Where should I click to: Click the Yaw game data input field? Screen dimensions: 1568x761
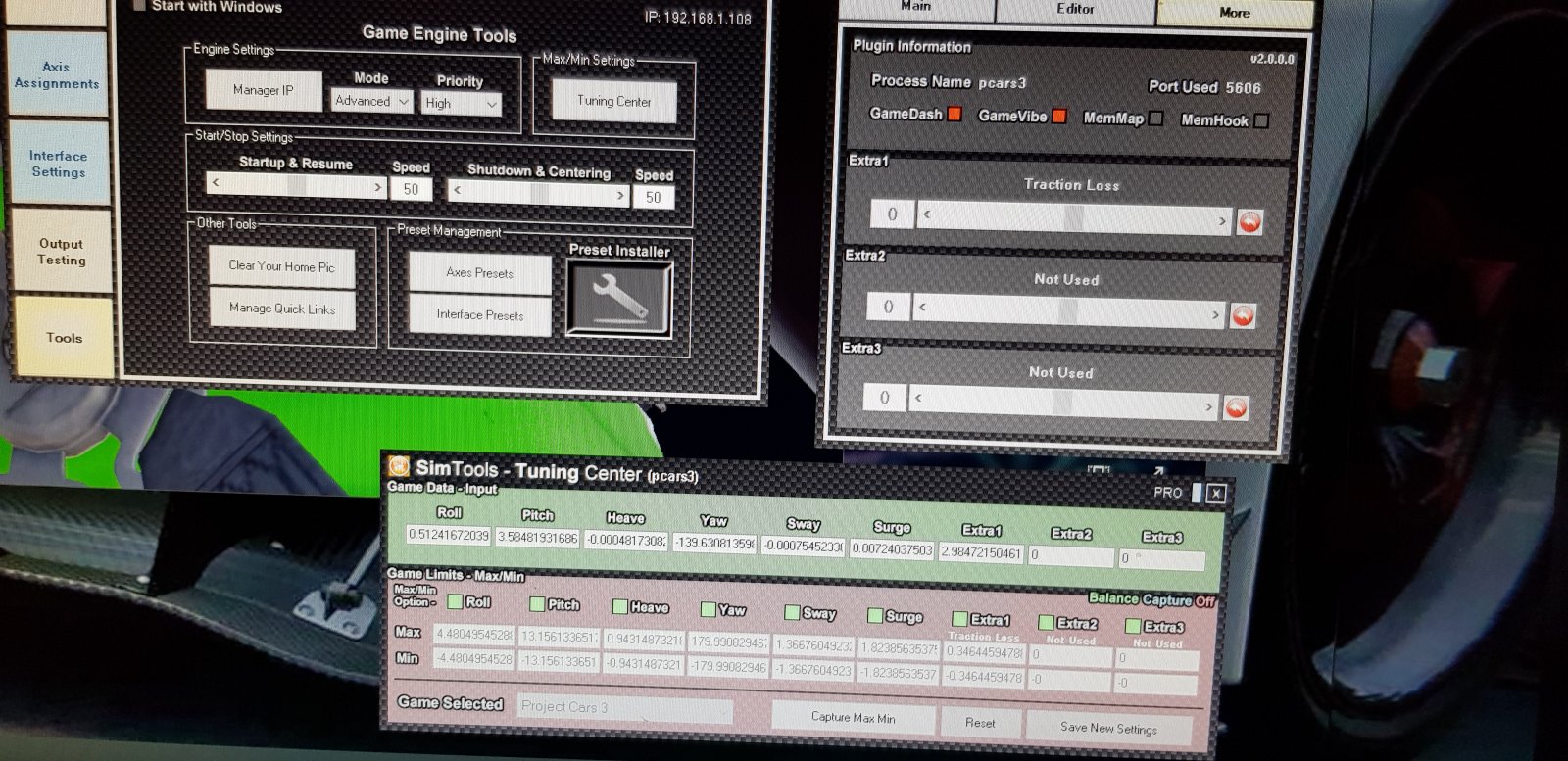tap(714, 543)
